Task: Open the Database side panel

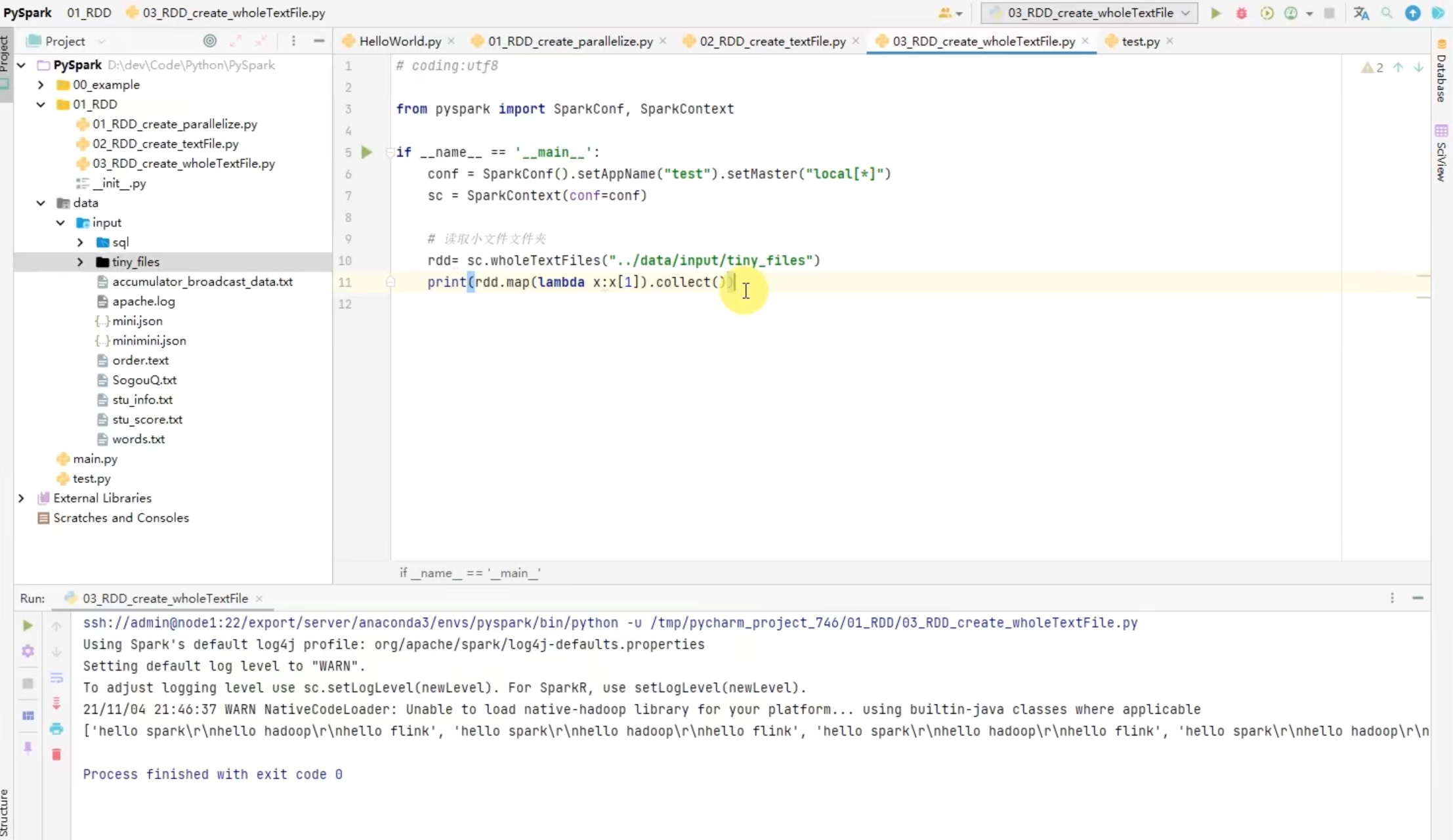Action: [1441, 72]
